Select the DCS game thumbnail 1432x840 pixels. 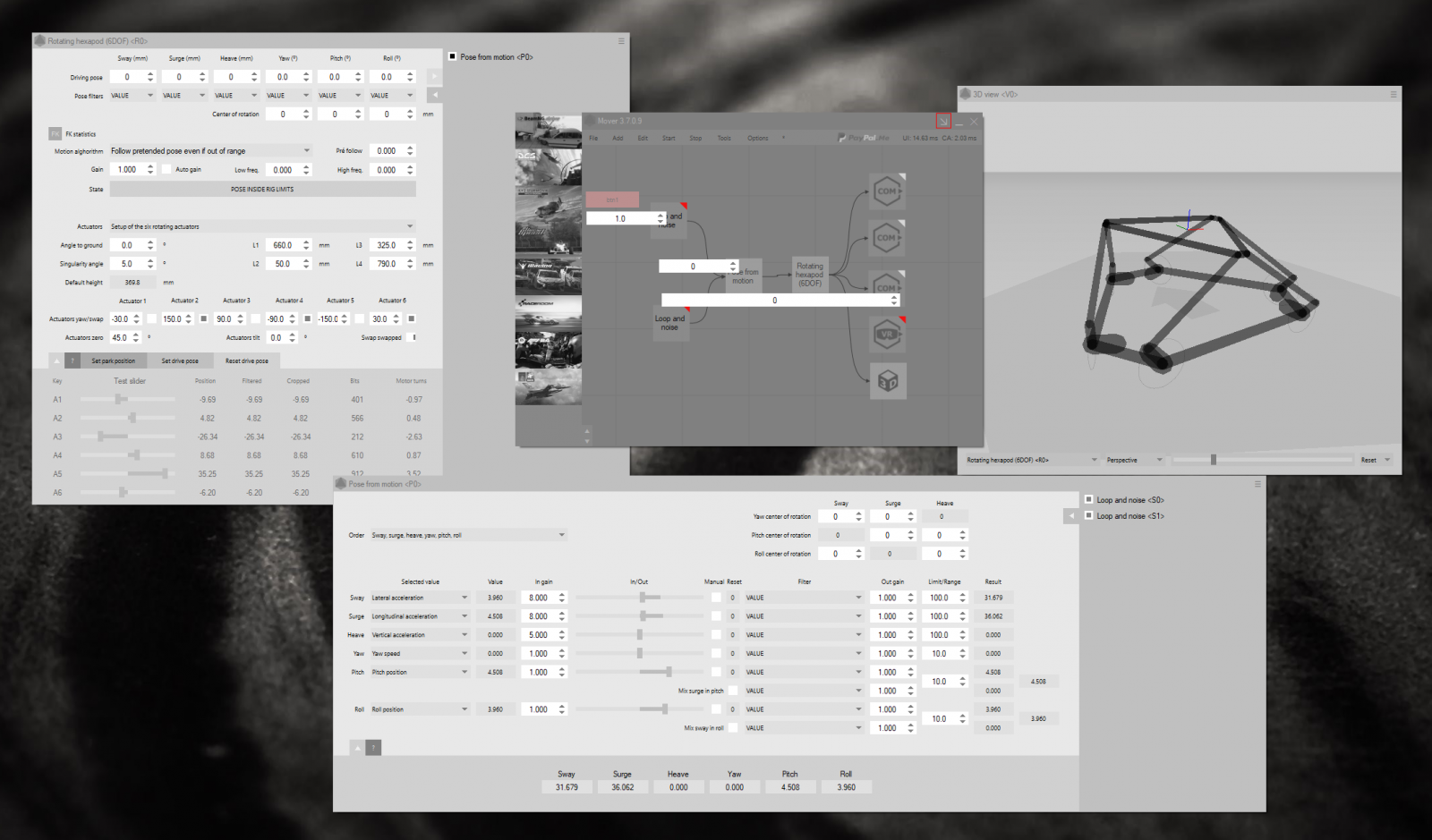point(548,165)
